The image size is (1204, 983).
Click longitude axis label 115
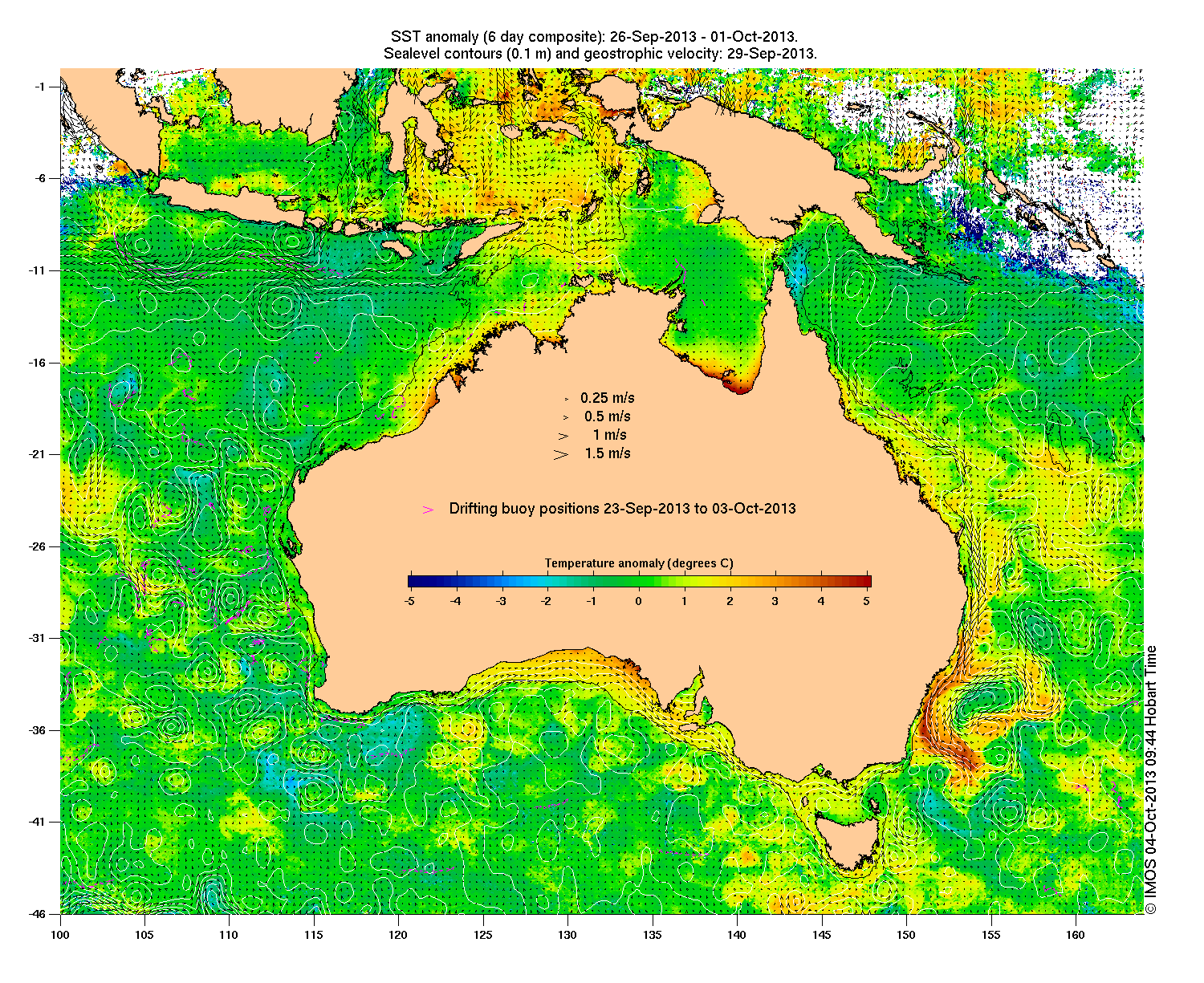(314, 935)
